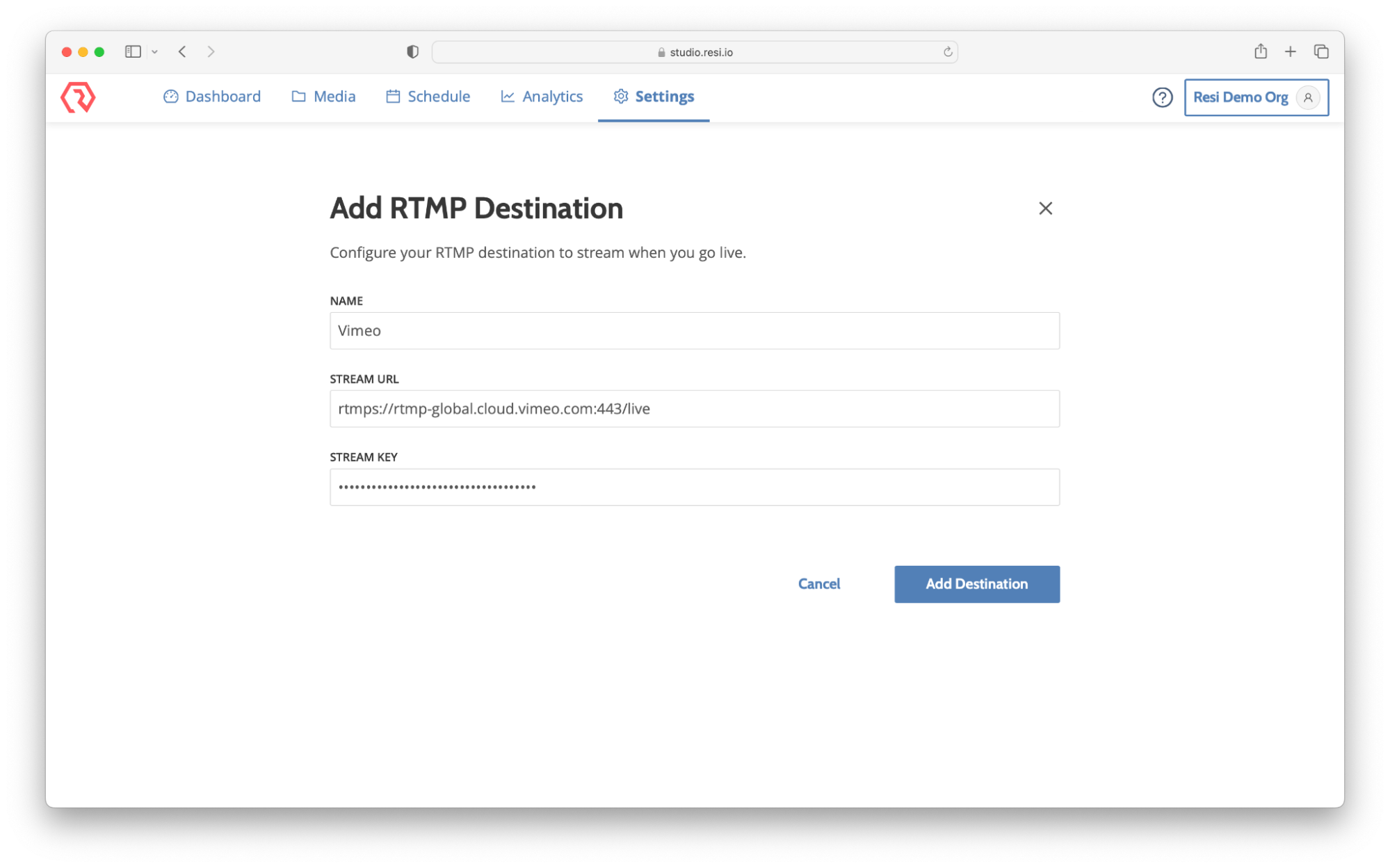Click the Settings gear icon
The image size is (1390, 868).
pos(620,97)
